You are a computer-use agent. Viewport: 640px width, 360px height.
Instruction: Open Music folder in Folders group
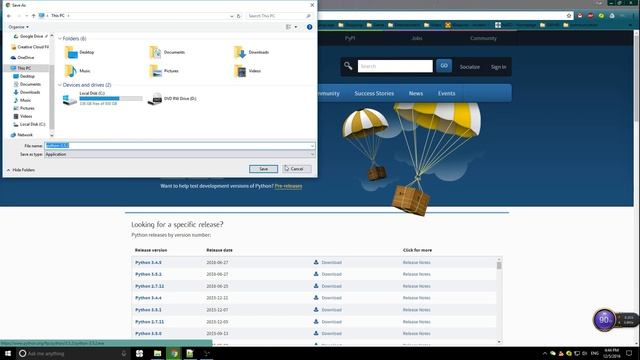point(78,71)
